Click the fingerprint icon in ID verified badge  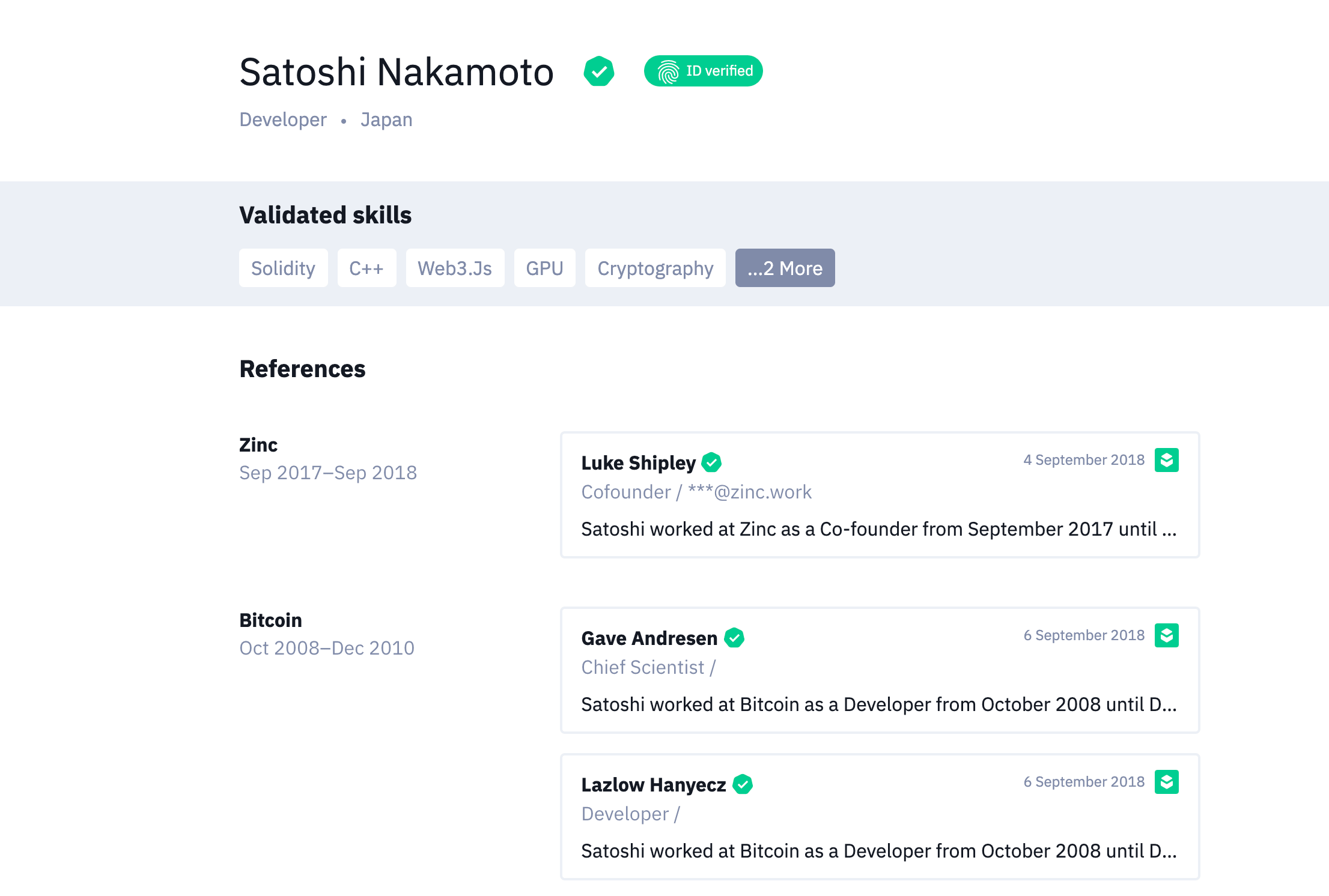(668, 71)
